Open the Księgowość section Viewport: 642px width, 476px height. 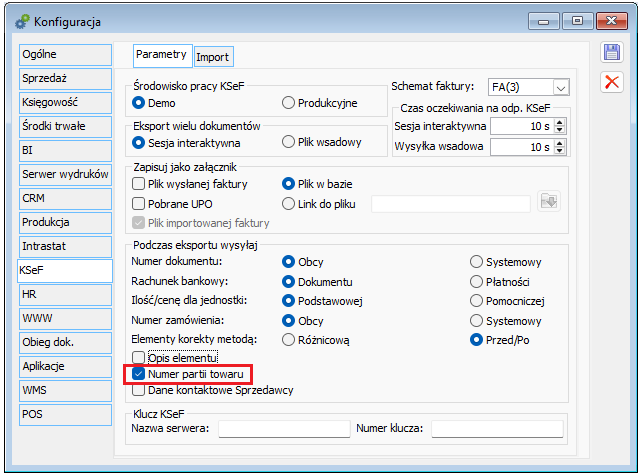pos(65,103)
